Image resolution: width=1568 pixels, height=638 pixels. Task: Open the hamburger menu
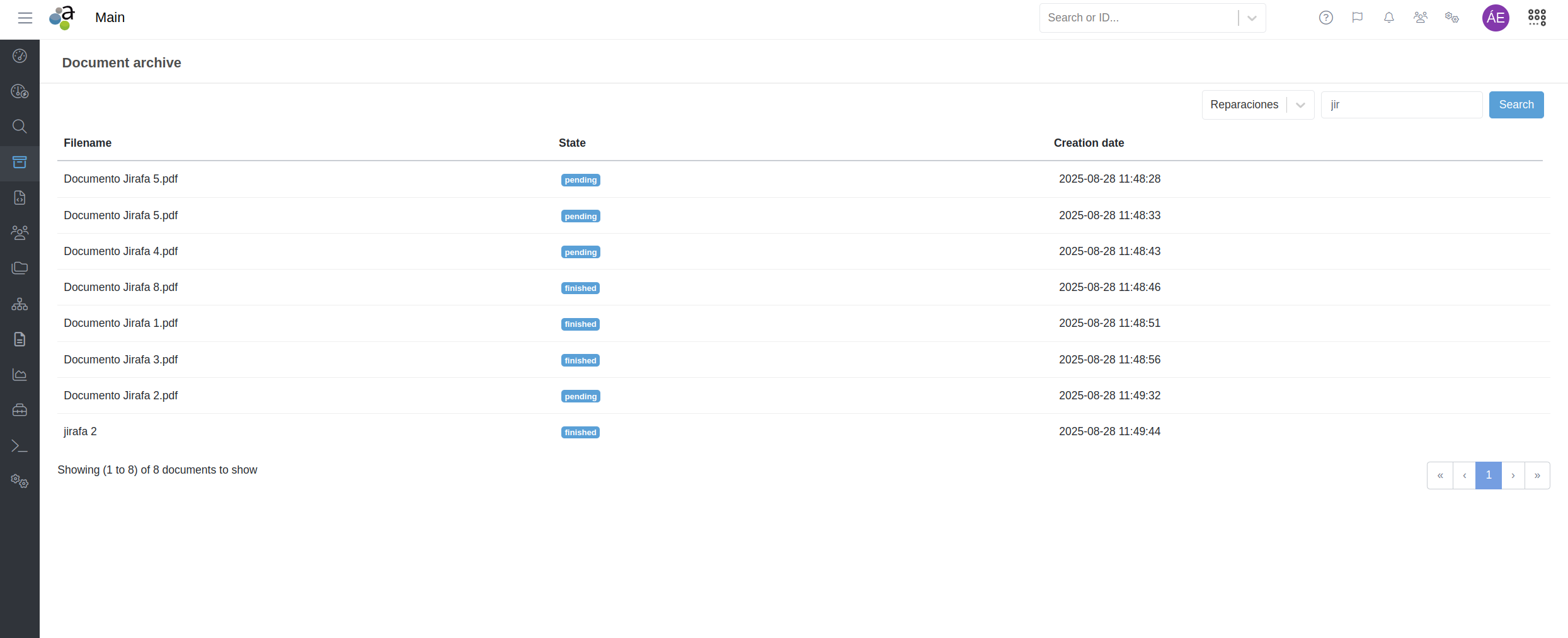(25, 18)
